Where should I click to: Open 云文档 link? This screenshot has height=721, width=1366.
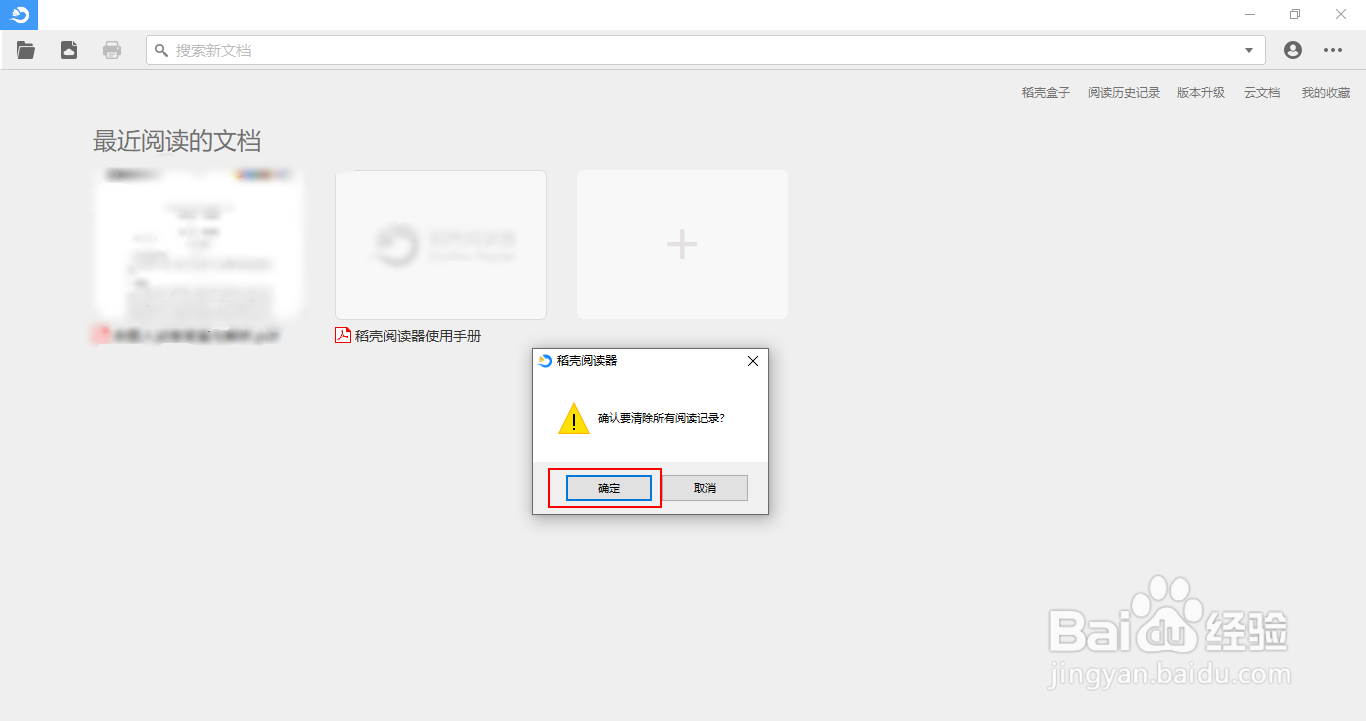pos(1262,92)
